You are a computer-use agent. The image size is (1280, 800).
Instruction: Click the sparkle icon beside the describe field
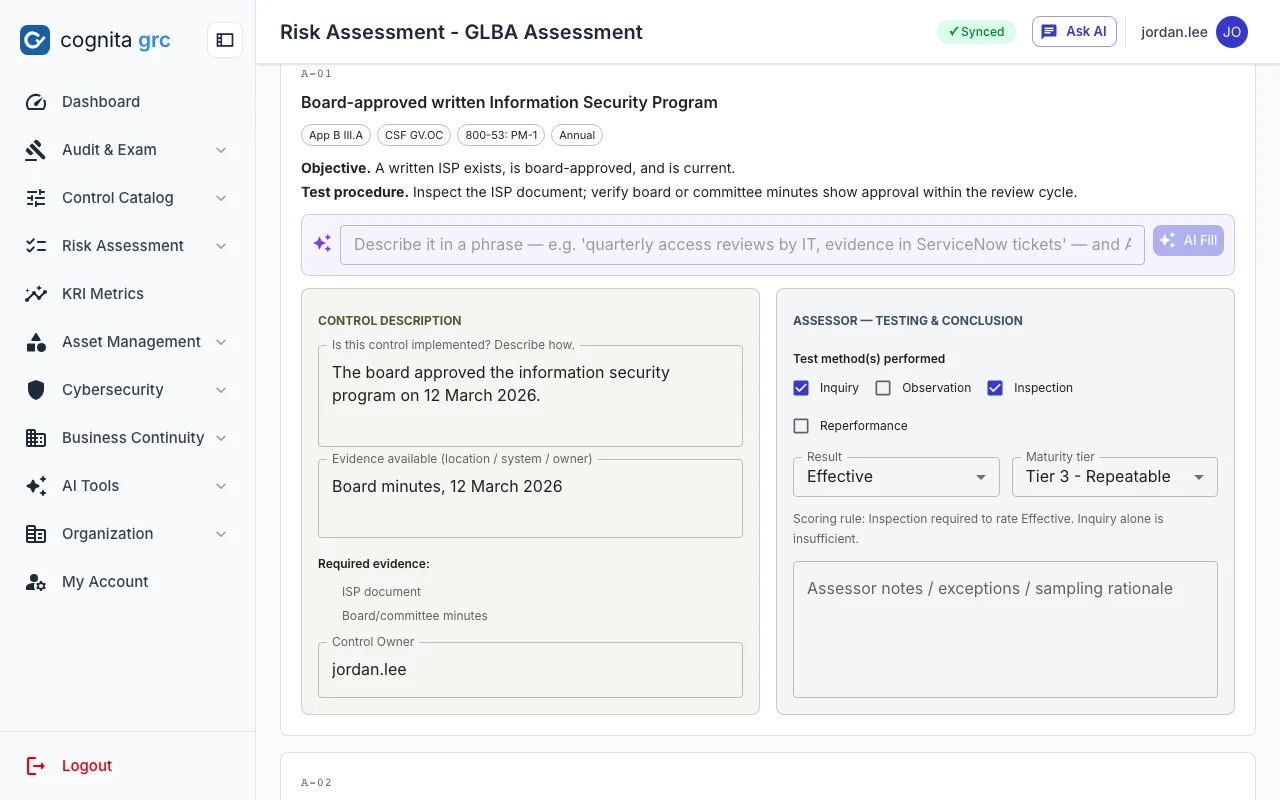[322, 244]
